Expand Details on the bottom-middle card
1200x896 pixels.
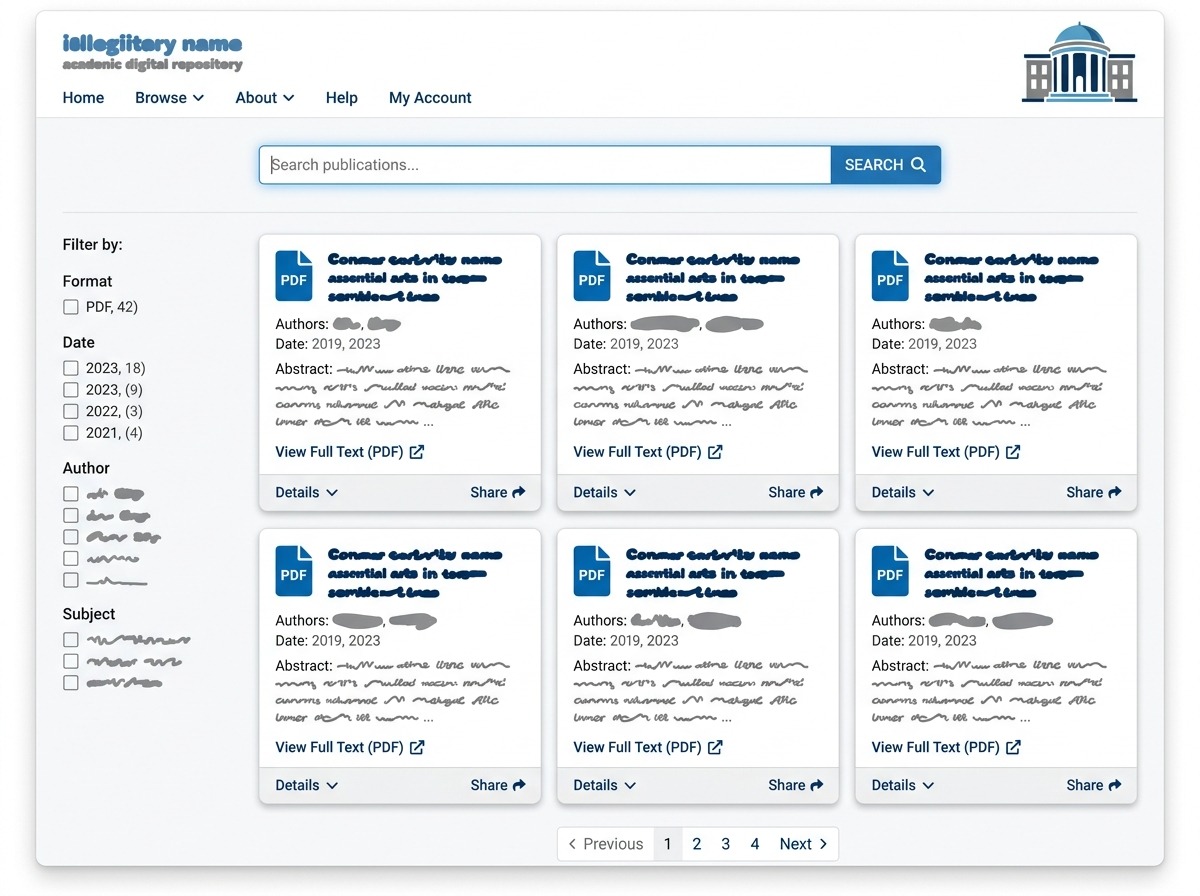click(605, 785)
